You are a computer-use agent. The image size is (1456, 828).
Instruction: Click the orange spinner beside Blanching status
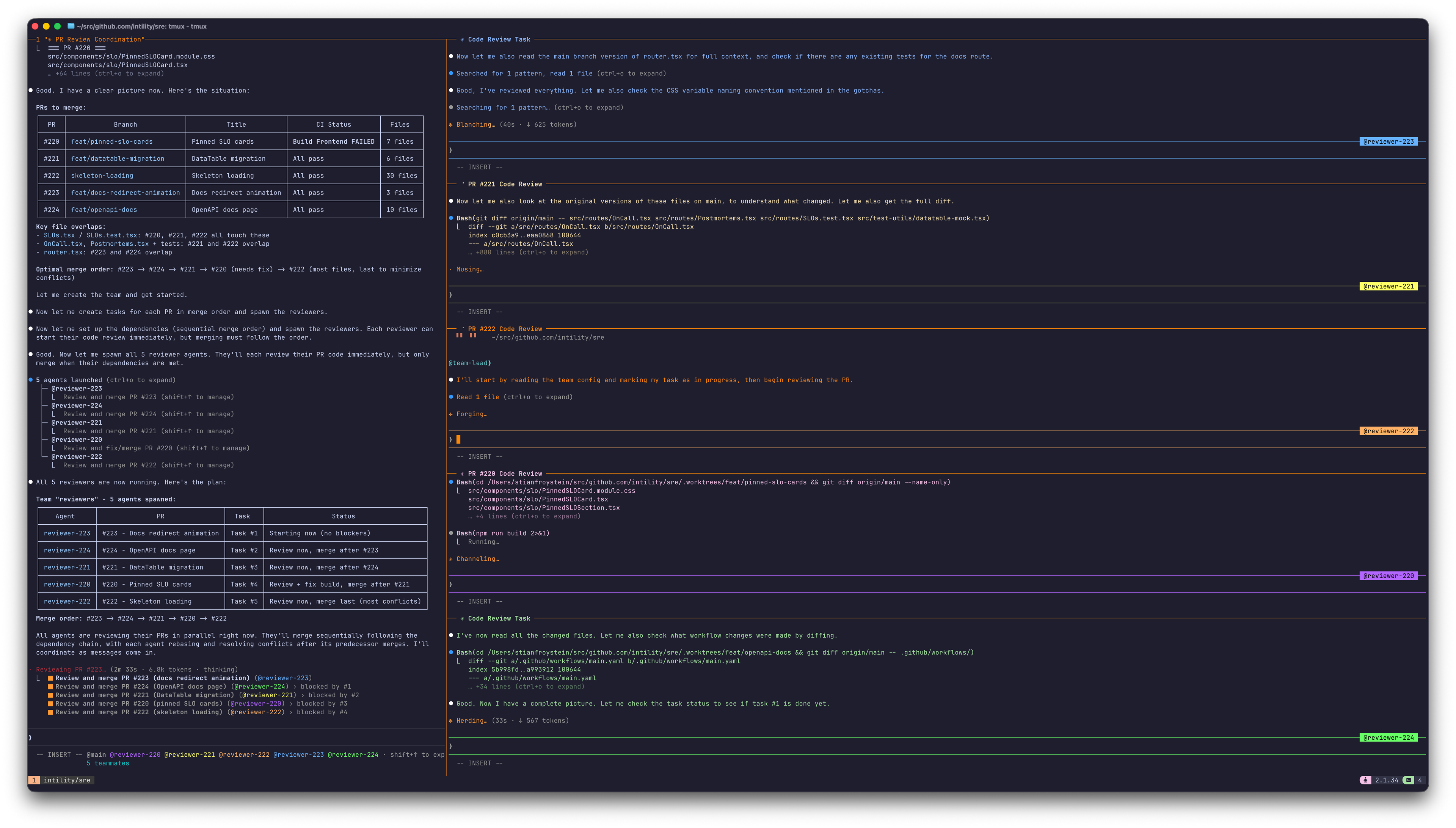click(x=451, y=124)
